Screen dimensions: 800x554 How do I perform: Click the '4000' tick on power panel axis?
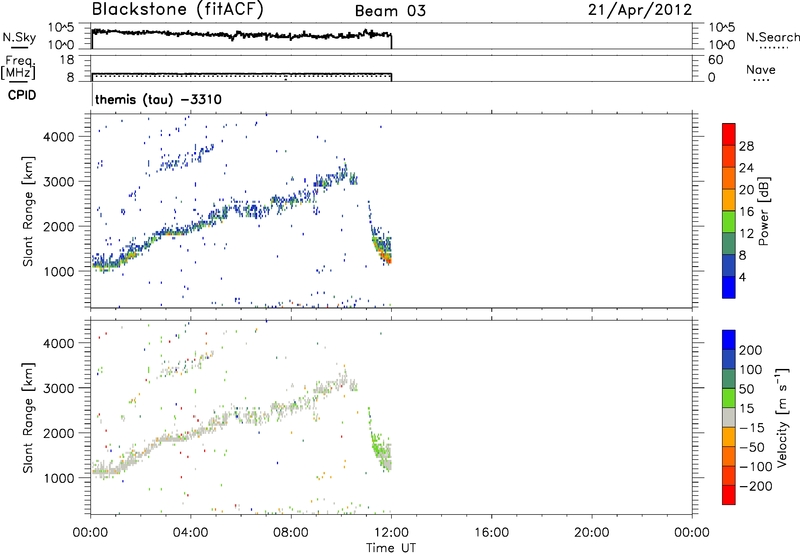[x=58, y=137]
